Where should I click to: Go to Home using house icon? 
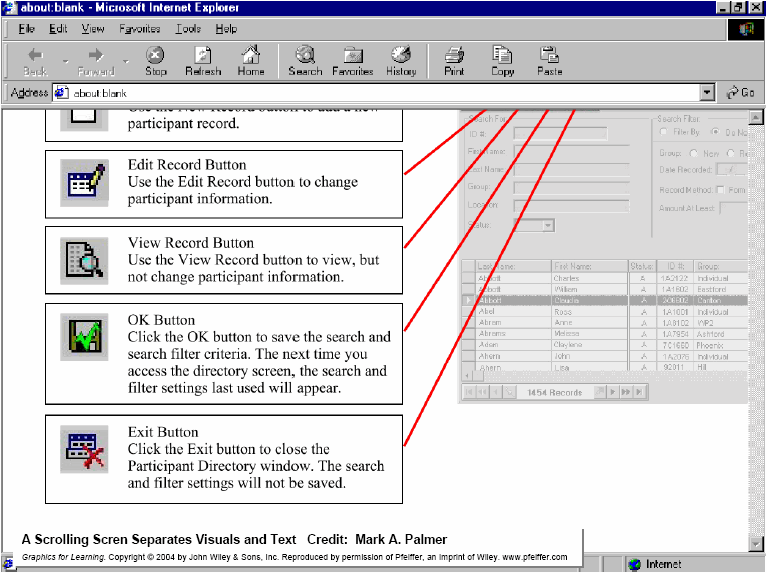click(251, 55)
